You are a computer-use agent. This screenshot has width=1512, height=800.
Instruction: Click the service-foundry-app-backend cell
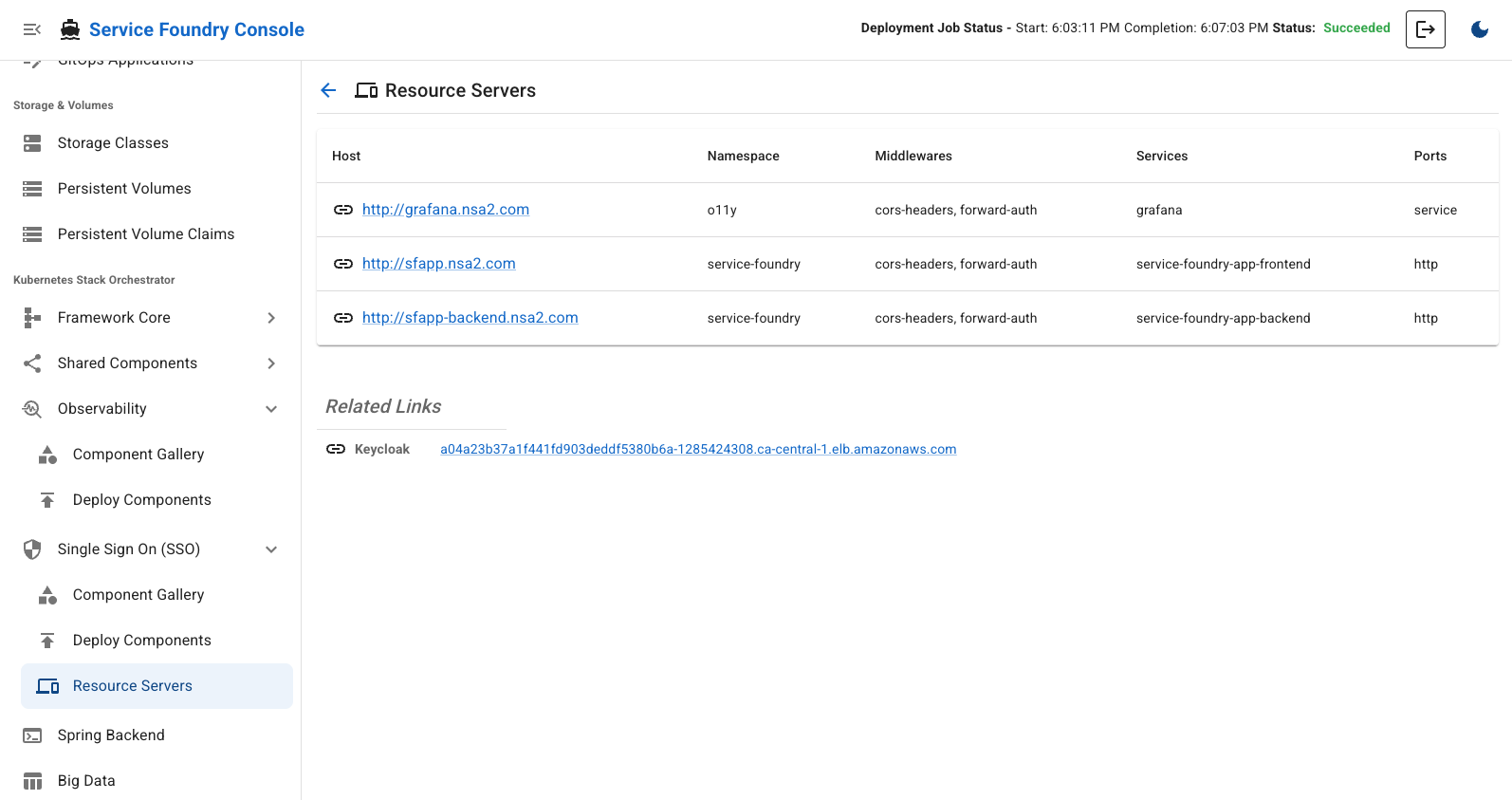pos(1224,318)
